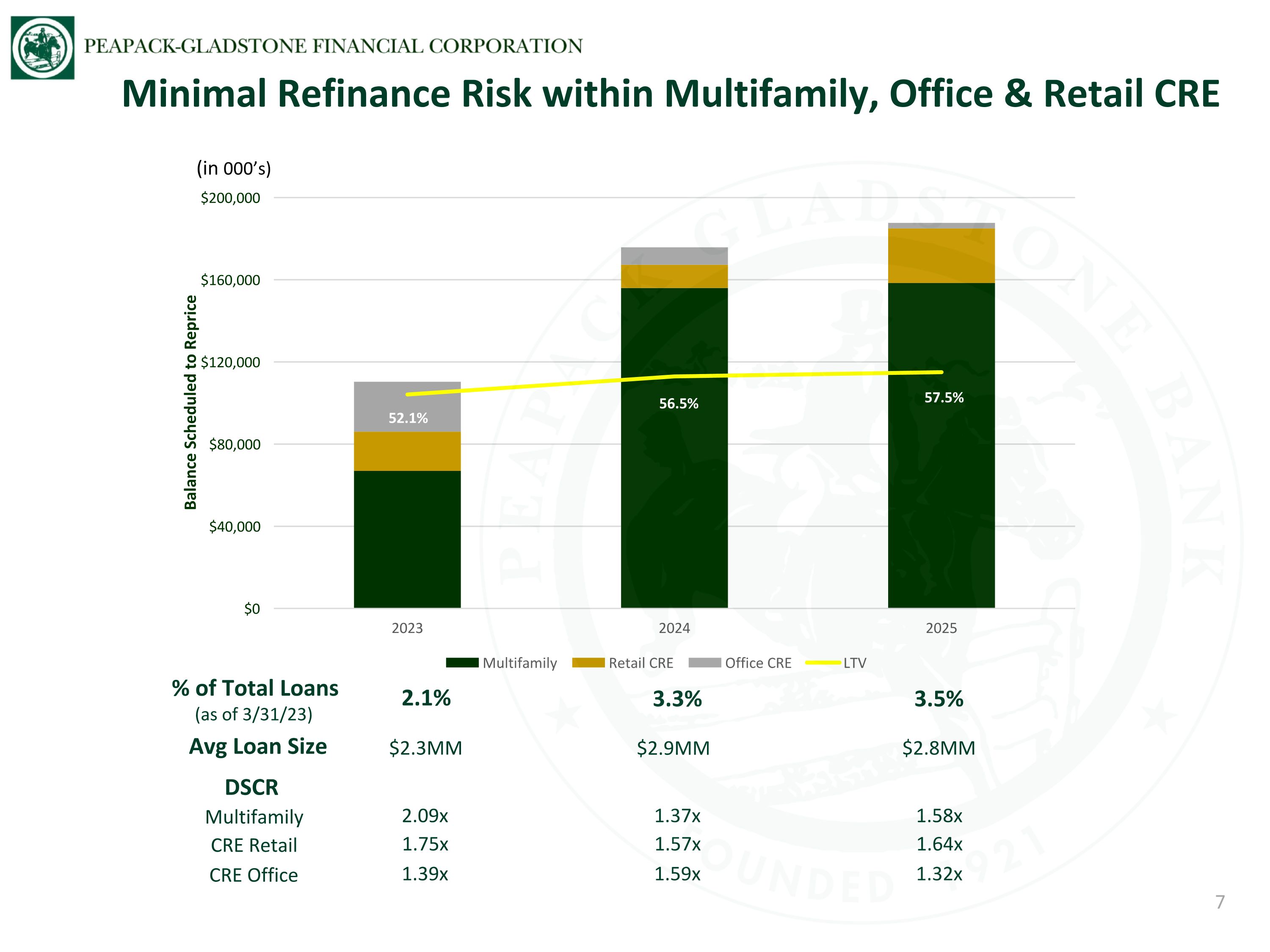Image resolution: width=1270 pixels, height=952 pixels.
Task: Click the Retail CRE legend swatch
Action: tap(588, 663)
